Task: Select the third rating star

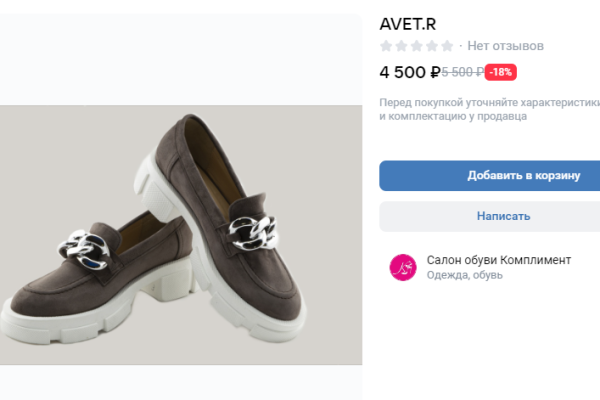Action: pos(416,46)
